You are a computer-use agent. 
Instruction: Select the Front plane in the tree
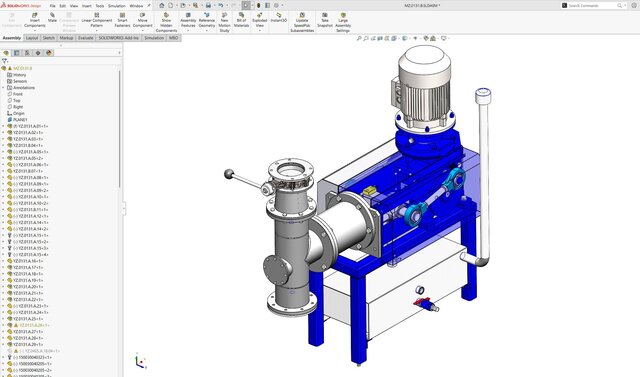(15, 94)
